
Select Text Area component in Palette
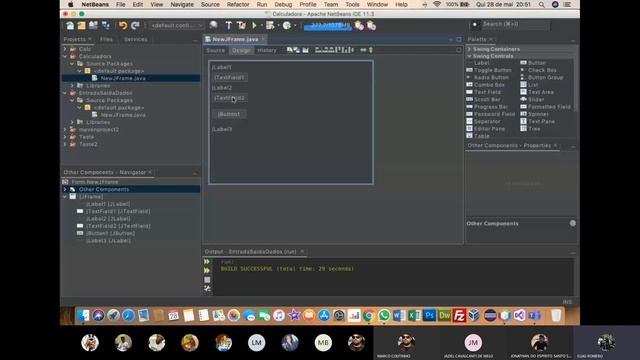click(537, 92)
